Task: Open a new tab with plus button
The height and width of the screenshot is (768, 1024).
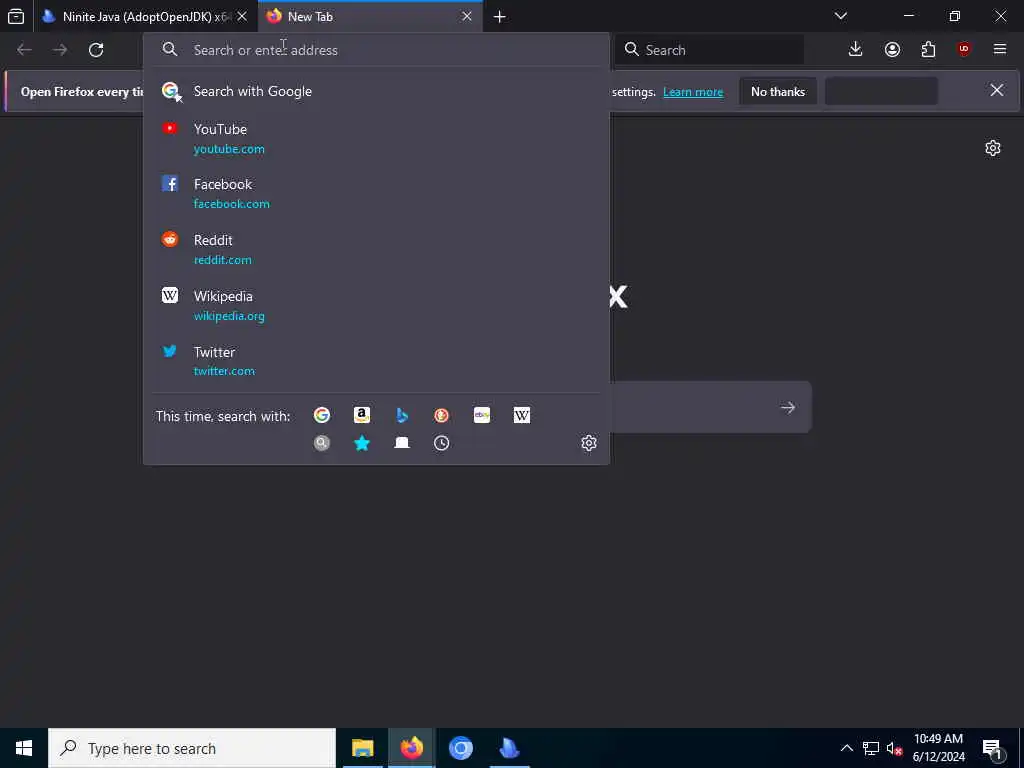Action: [x=500, y=16]
